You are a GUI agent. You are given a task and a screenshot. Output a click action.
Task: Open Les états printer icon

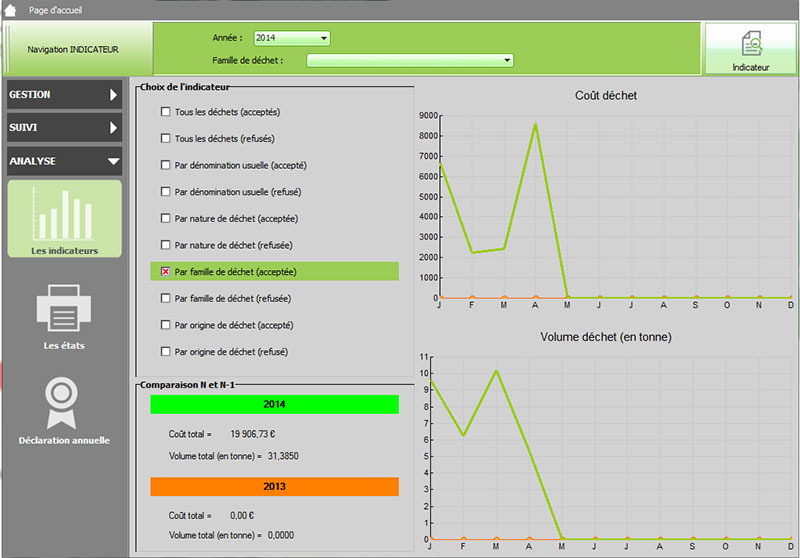[64, 308]
